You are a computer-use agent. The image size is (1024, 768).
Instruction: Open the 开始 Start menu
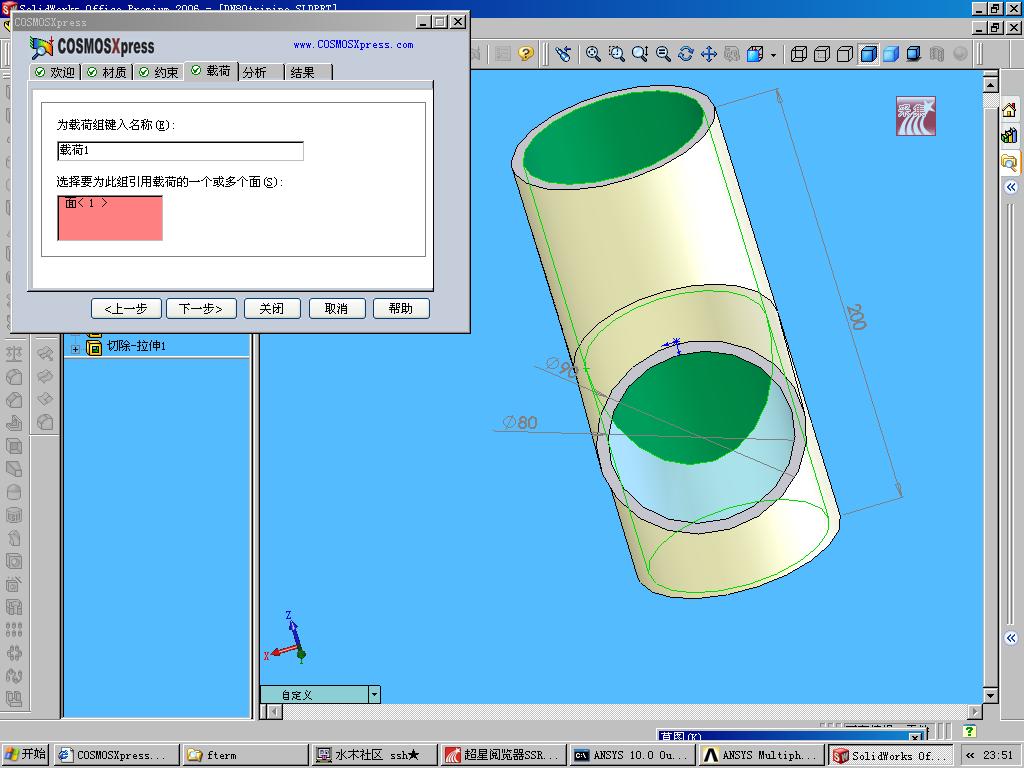click(x=25, y=754)
